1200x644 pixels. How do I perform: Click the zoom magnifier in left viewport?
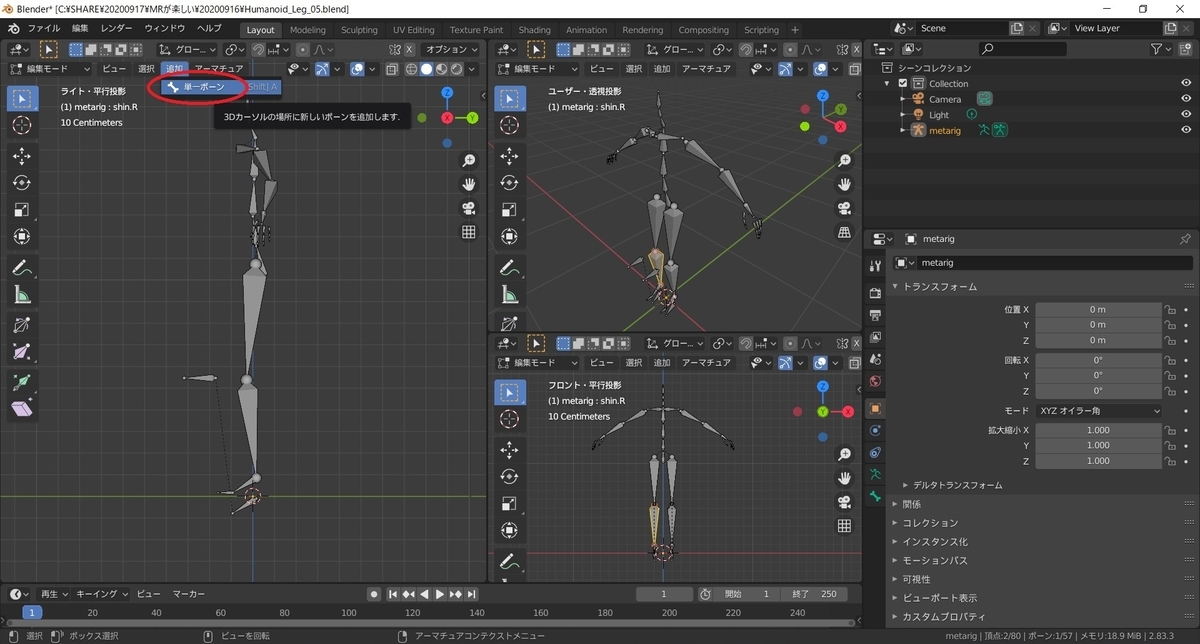coord(468,160)
